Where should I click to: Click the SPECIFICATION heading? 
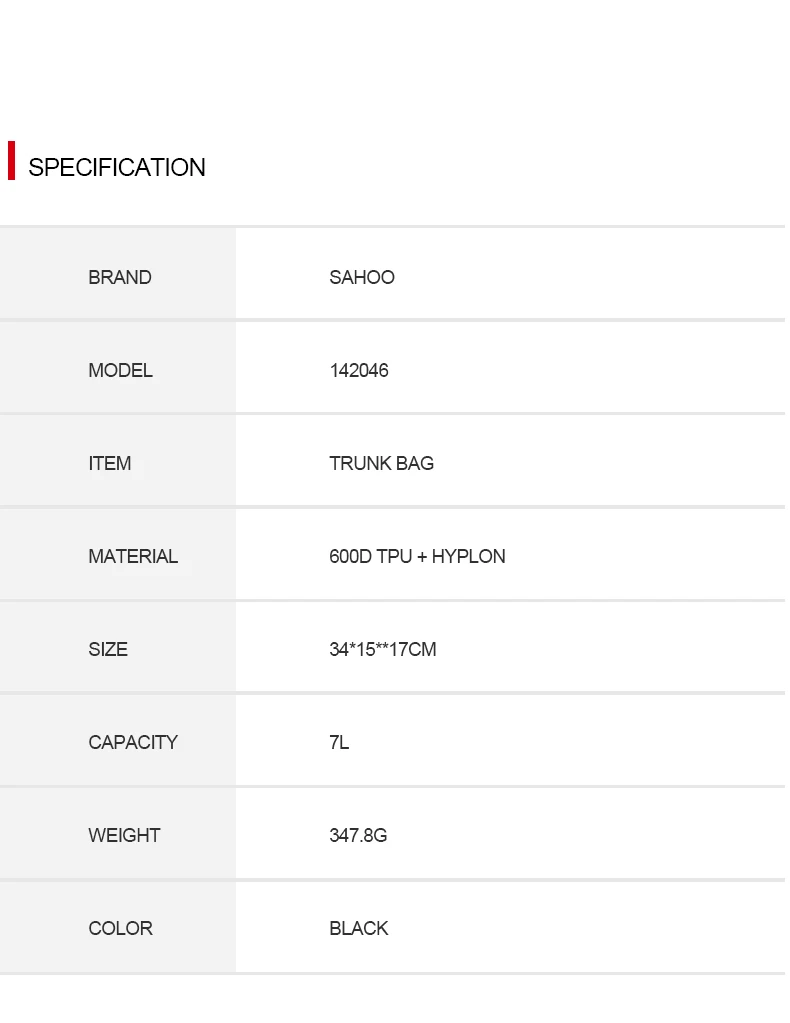(x=116, y=167)
